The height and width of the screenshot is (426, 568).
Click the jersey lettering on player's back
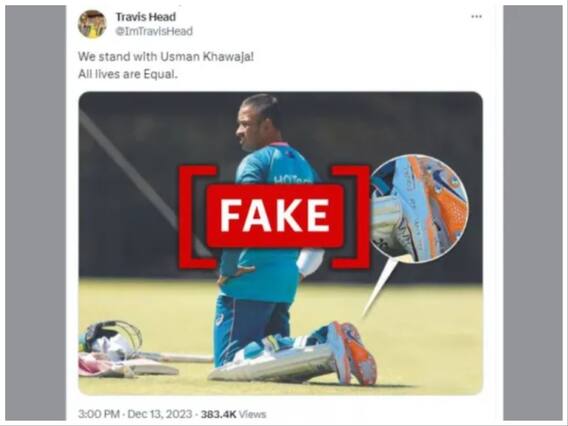pyautogui.click(x=290, y=180)
